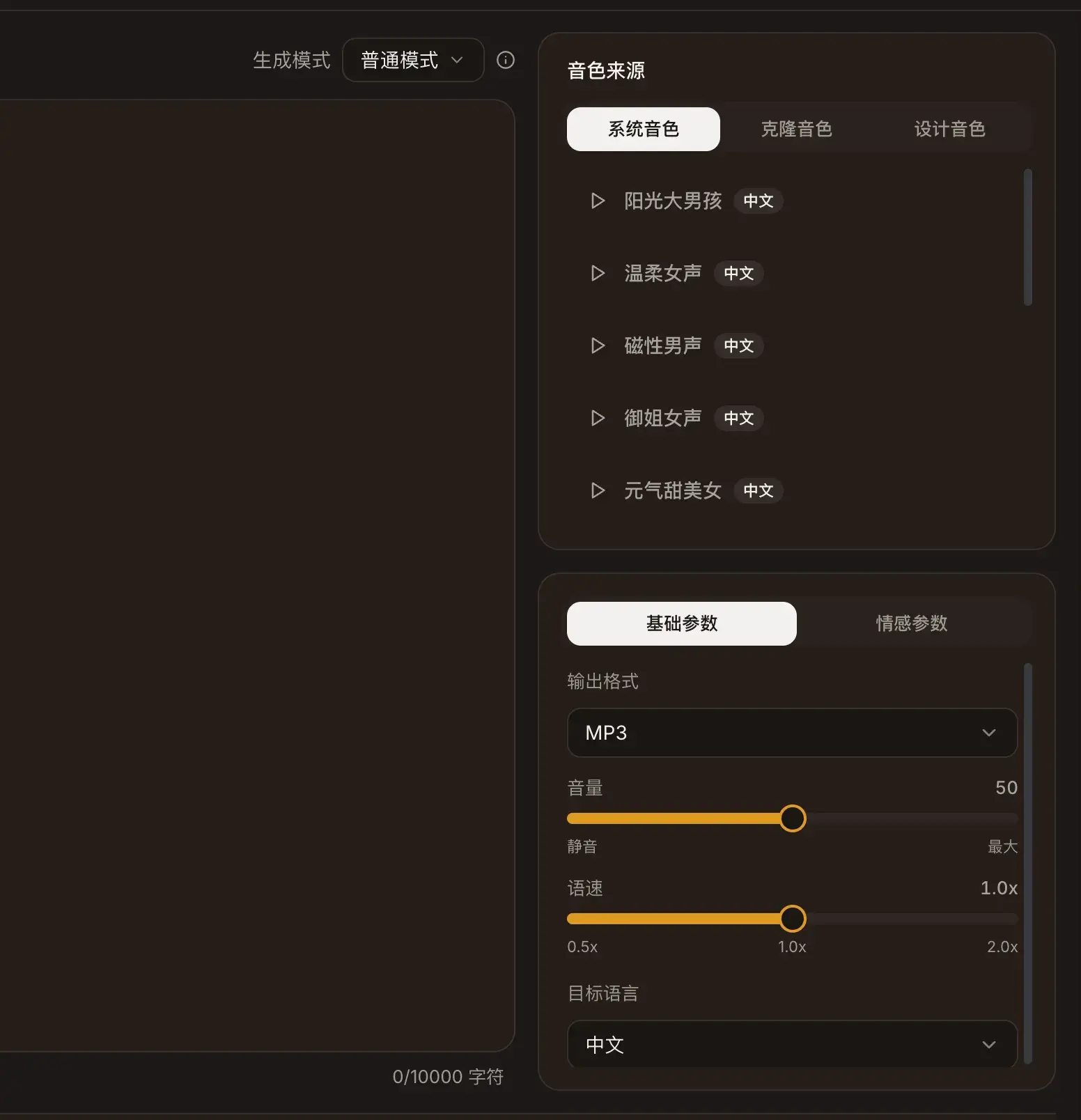Play preview of 元气甜美女 voice
The height and width of the screenshot is (1120, 1081).
click(x=598, y=490)
